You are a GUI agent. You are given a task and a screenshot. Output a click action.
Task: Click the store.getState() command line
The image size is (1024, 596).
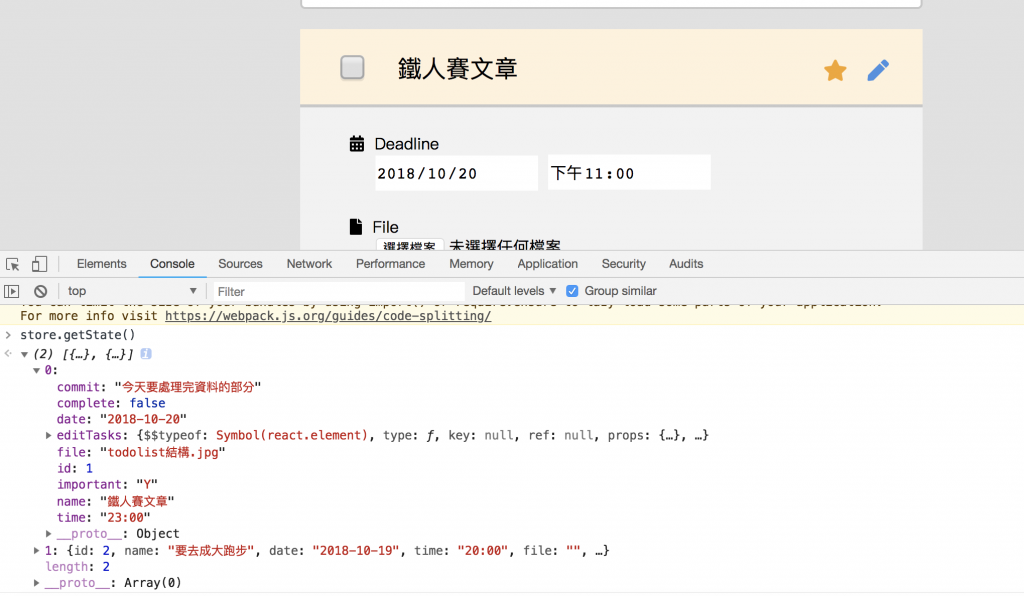pos(78,335)
